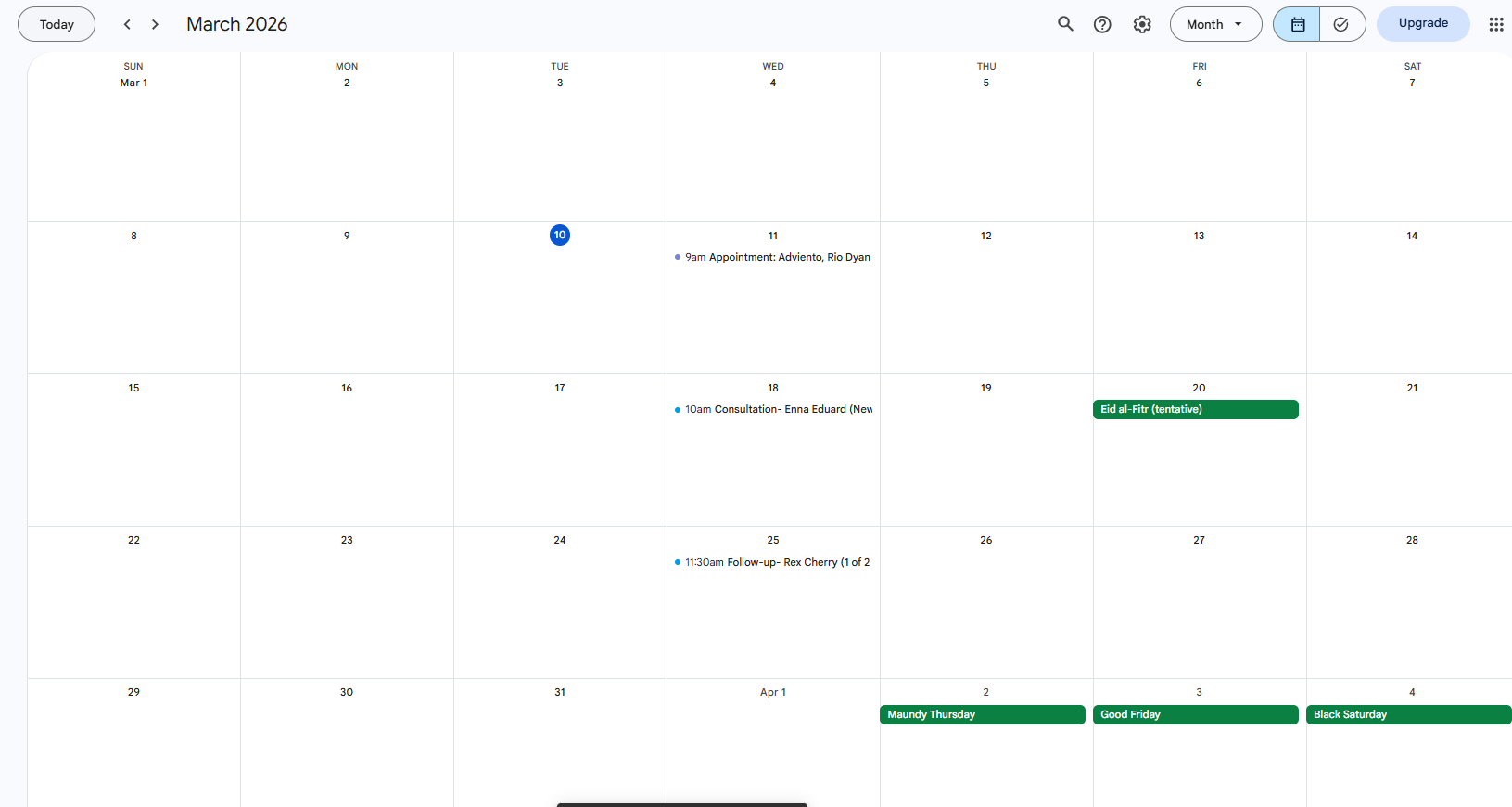
Task: Open the Black Saturday holiday event
Action: [x=1409, y=714]
